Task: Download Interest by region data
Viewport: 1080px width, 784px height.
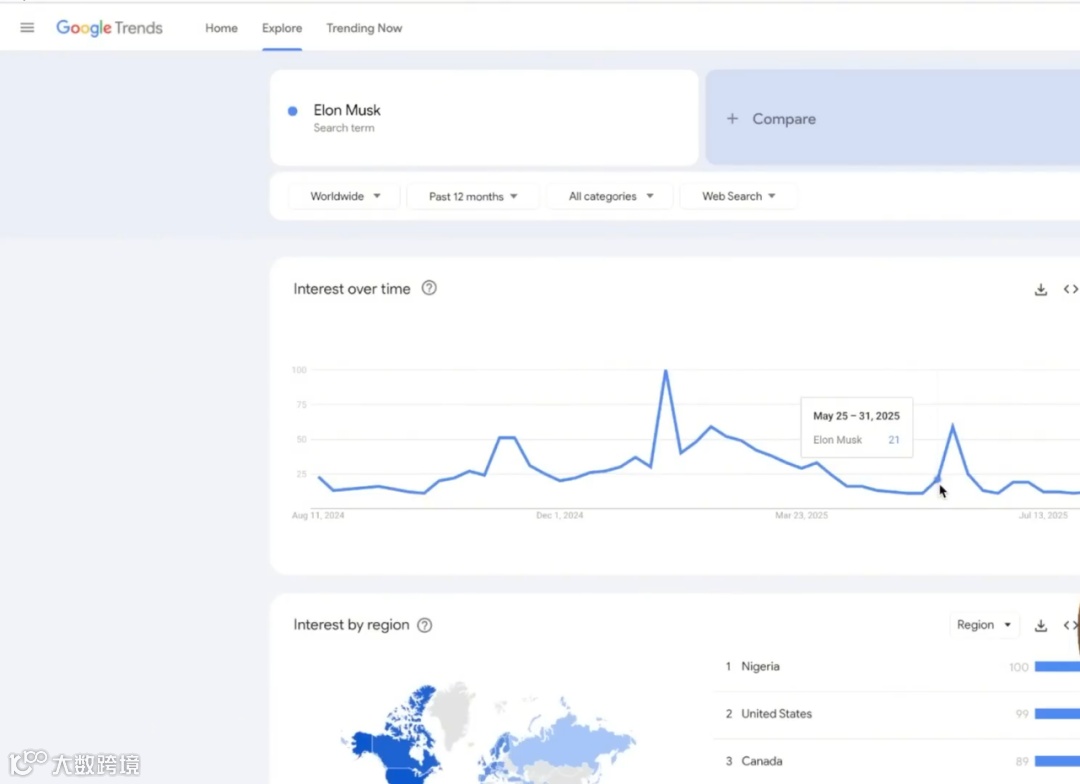Action: click(1040, 625)
